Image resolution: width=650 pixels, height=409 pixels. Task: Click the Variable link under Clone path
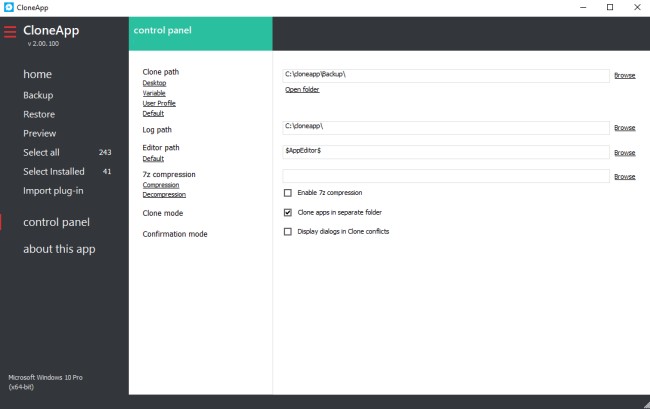(x=154, y=93)
